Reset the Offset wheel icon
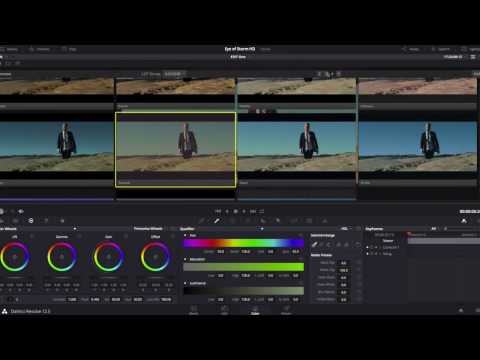The image size is (480, 360). pyautogui.click(x=172, y=236)
